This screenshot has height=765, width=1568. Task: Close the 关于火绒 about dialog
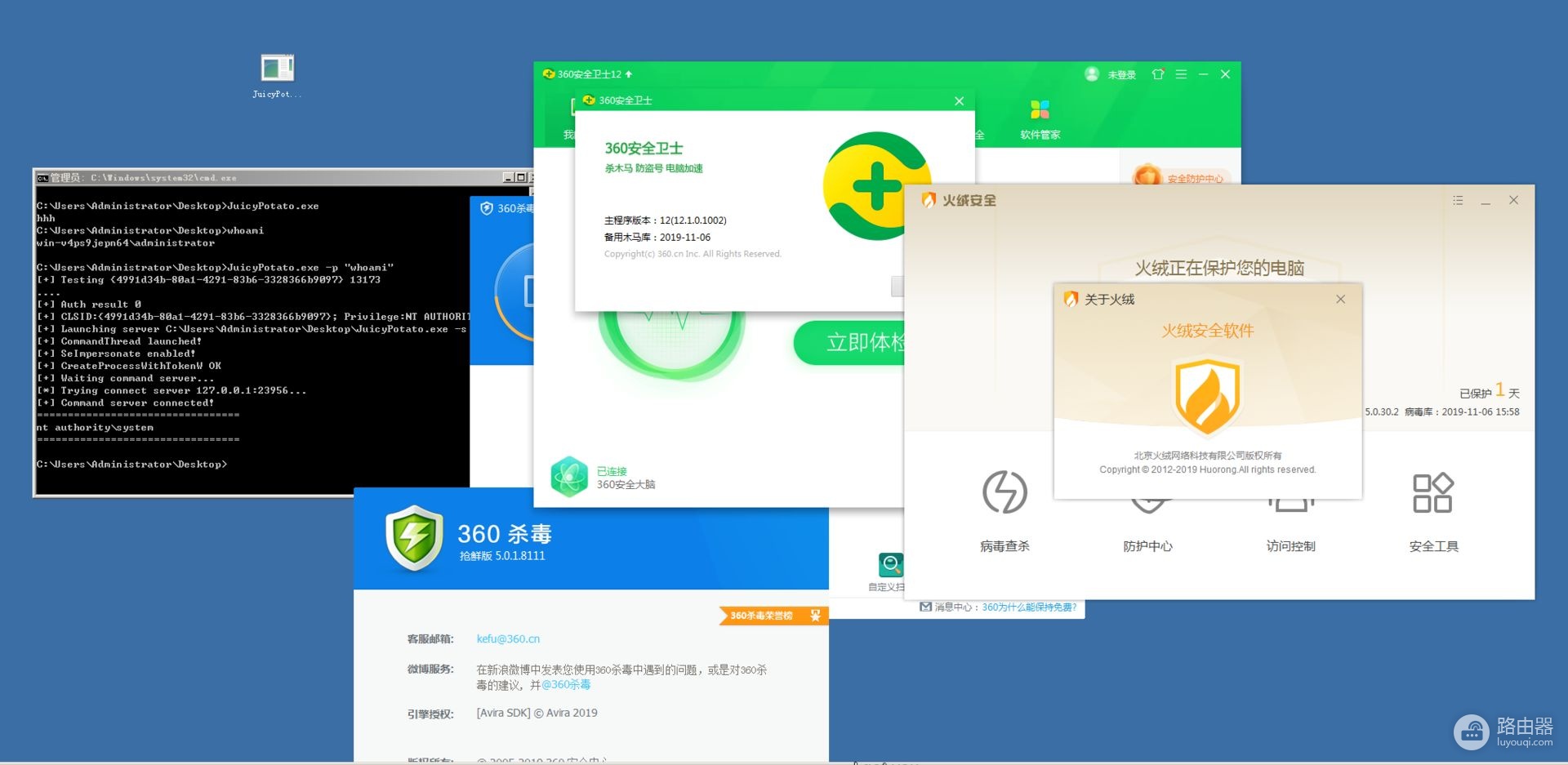click(x=1340, y=300)
